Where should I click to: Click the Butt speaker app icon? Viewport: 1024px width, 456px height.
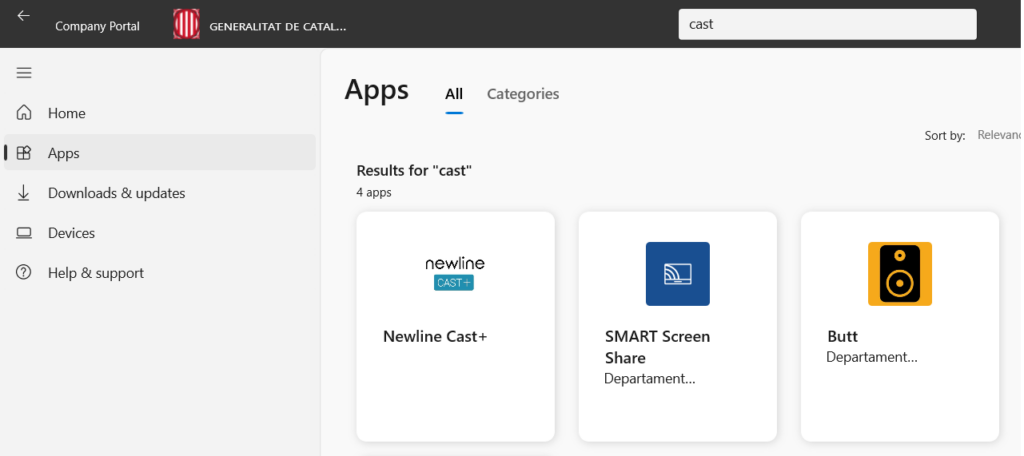[x=899, y=273]
